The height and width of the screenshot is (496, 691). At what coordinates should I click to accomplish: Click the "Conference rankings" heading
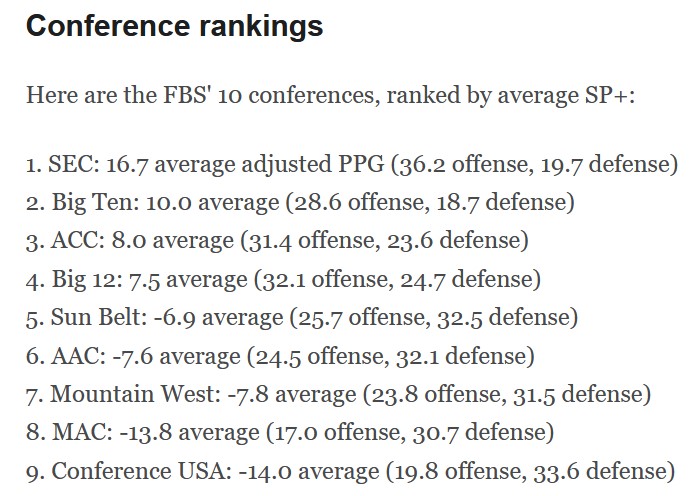coord(174,27)
